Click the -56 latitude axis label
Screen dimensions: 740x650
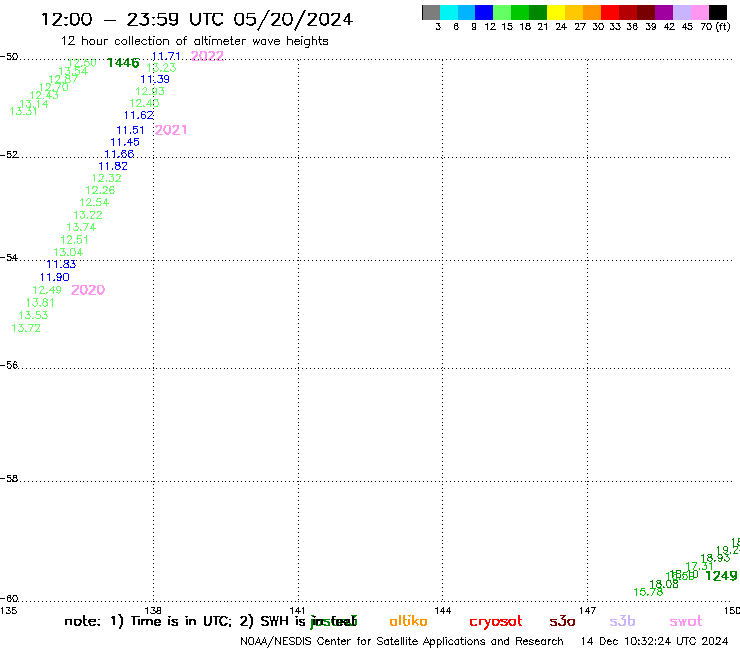(x=9, y=365)
